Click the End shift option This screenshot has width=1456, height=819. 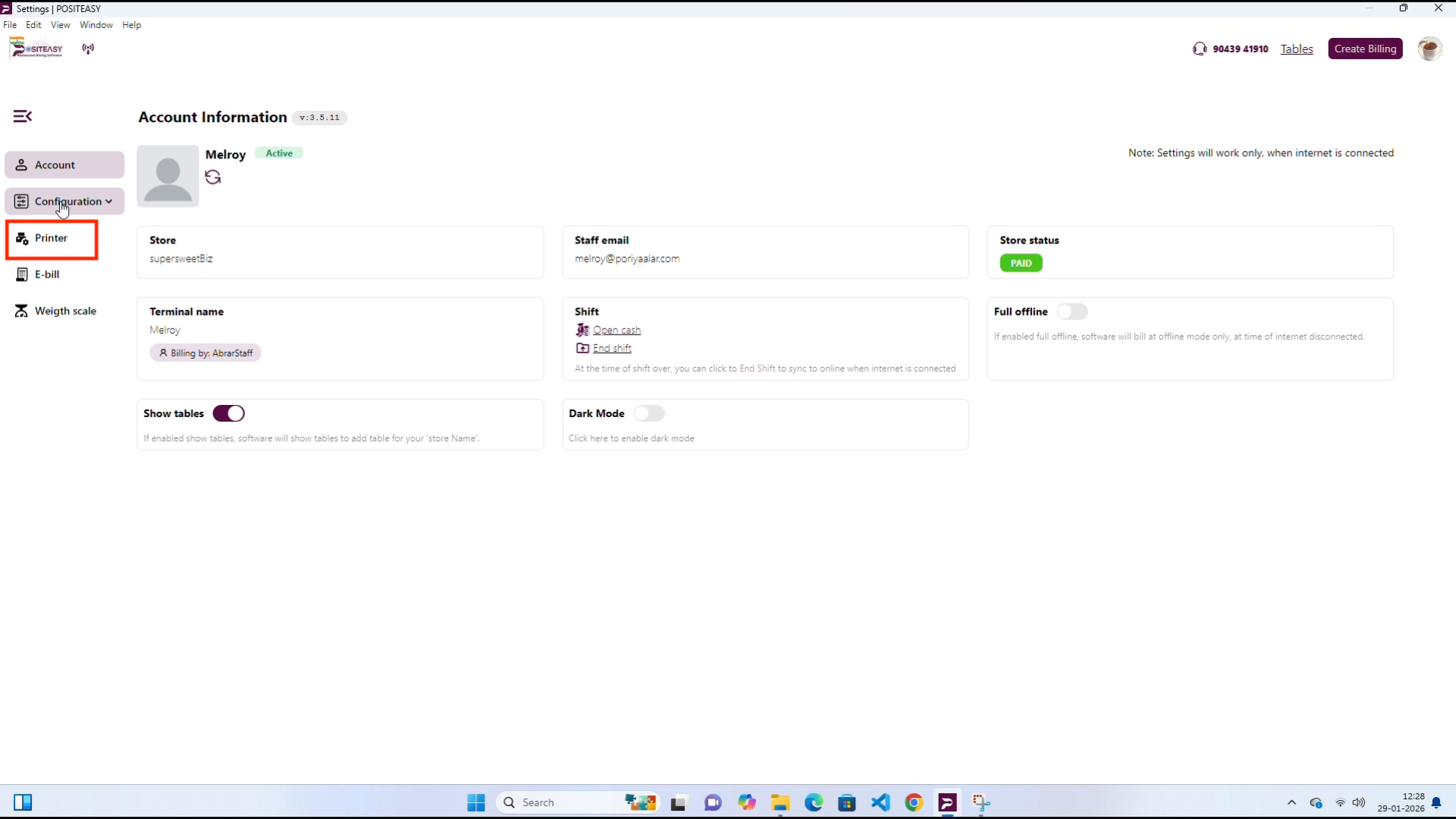click(x=611, y=348)
